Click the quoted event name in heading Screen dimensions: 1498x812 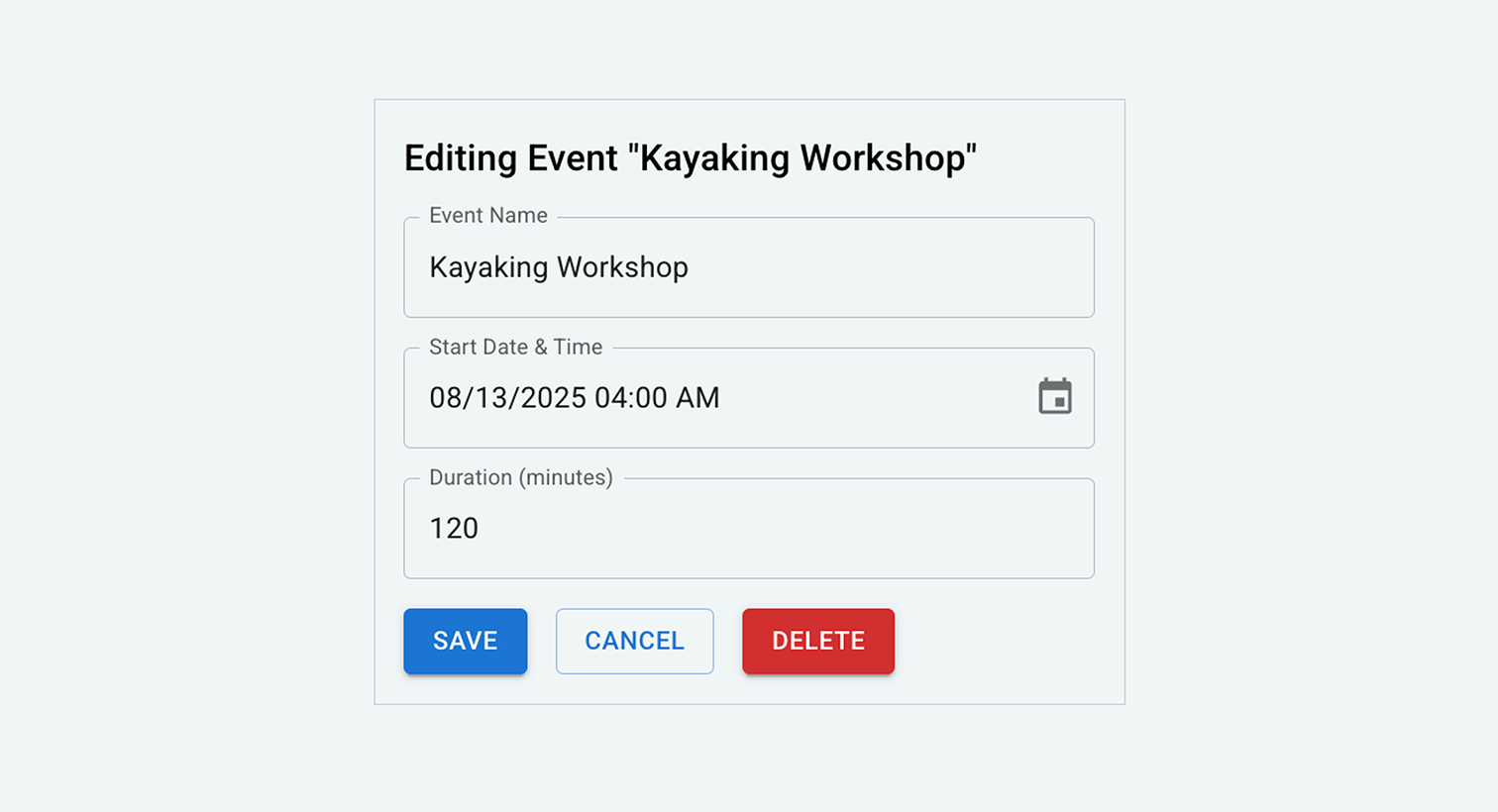(807, 158)
